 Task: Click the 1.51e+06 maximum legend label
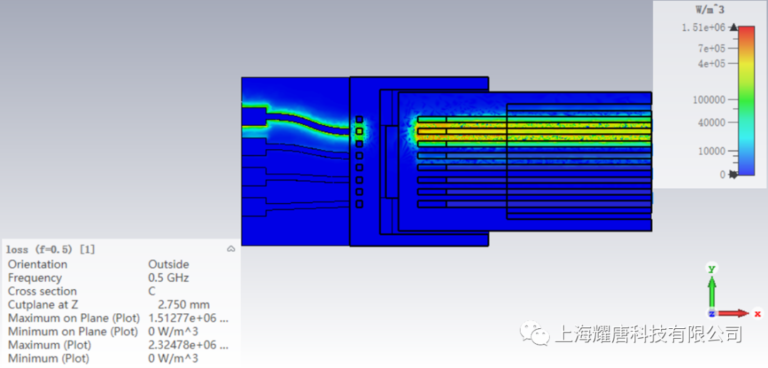(703, 27)
